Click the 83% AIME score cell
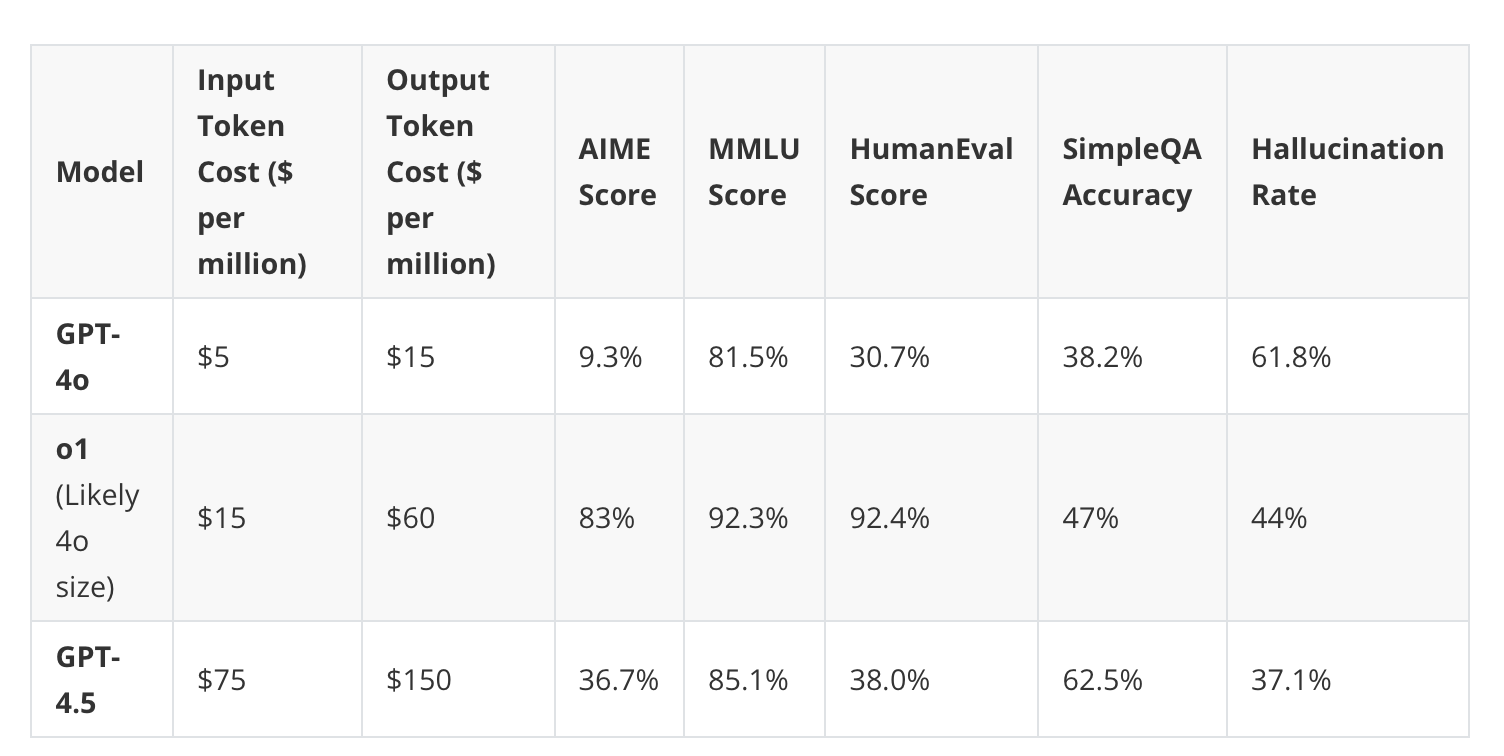Screen dimensions: 1504x756 click(x=606, y=518)
